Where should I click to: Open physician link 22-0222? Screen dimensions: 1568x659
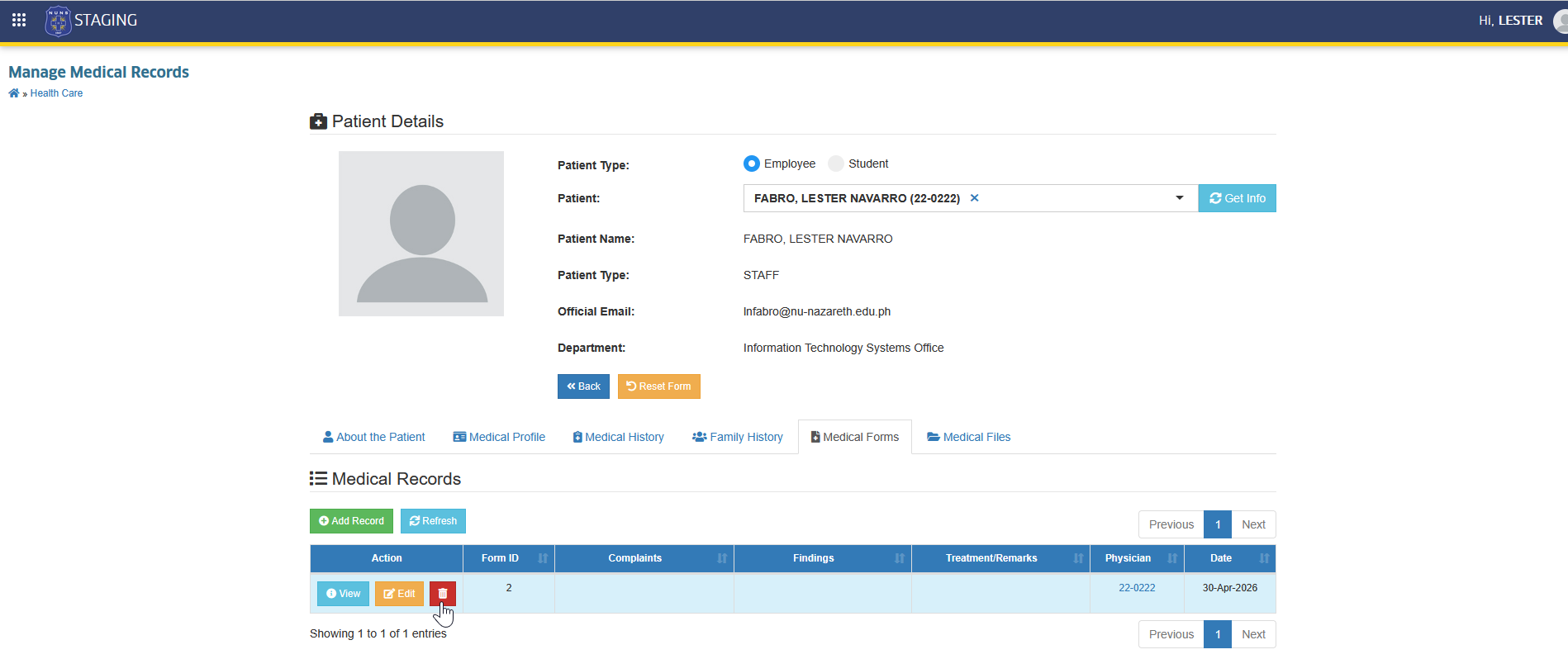pos(1137,588)
